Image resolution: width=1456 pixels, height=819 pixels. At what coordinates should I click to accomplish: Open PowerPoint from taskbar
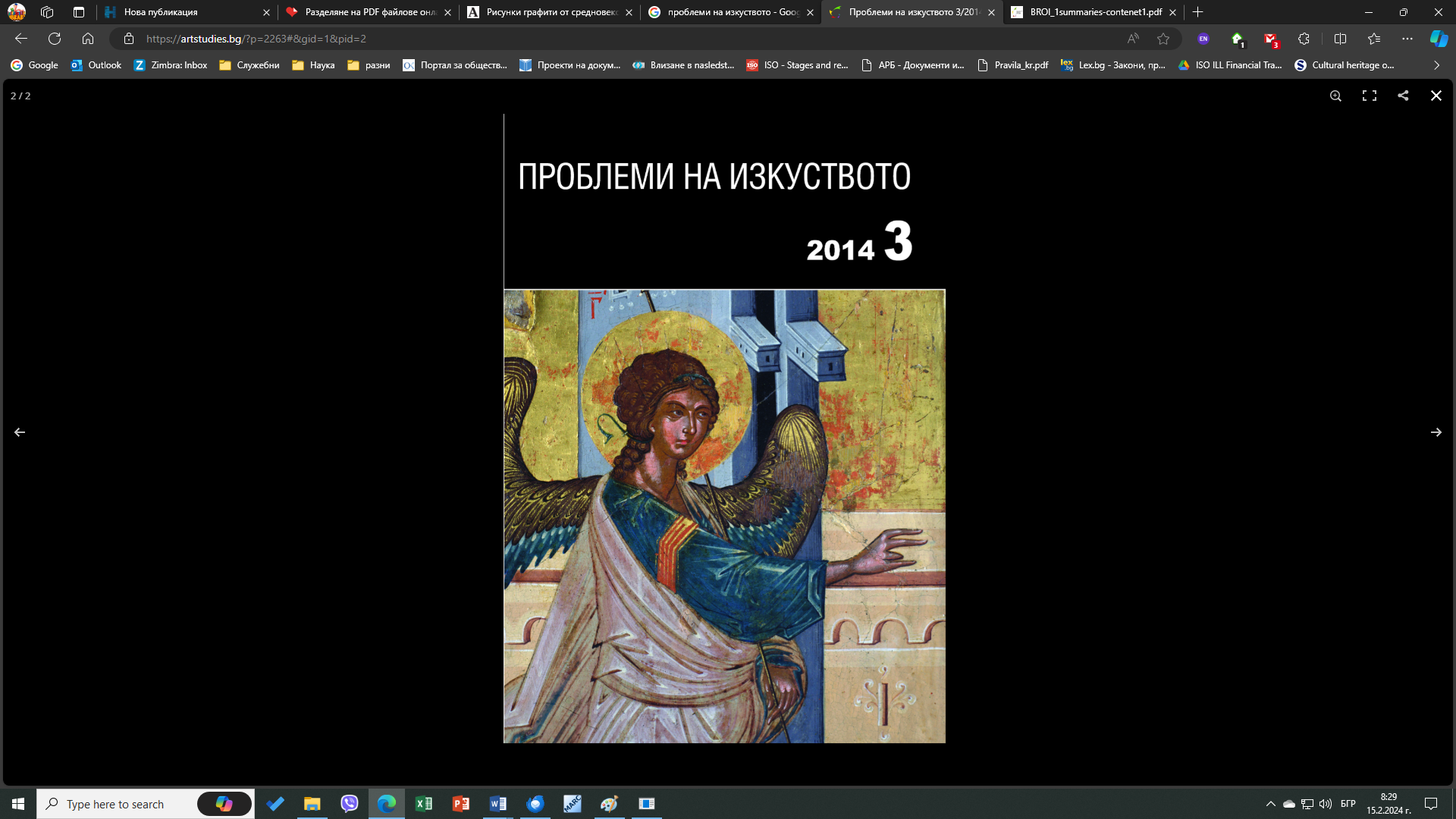click(x=461, y=804)
